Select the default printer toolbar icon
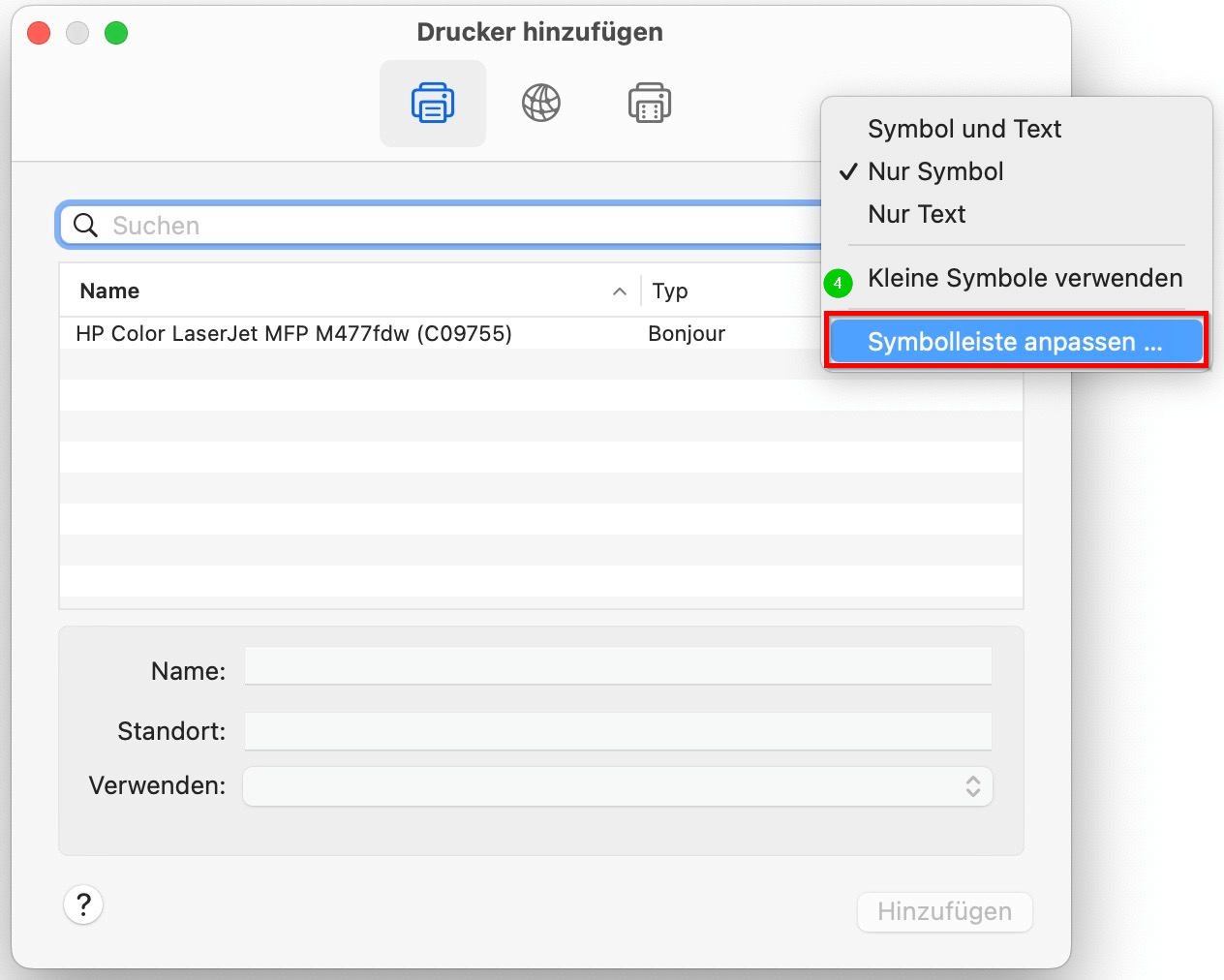Image resolution: width=1224 pixels, height=980 pixels. pos(432,104)
